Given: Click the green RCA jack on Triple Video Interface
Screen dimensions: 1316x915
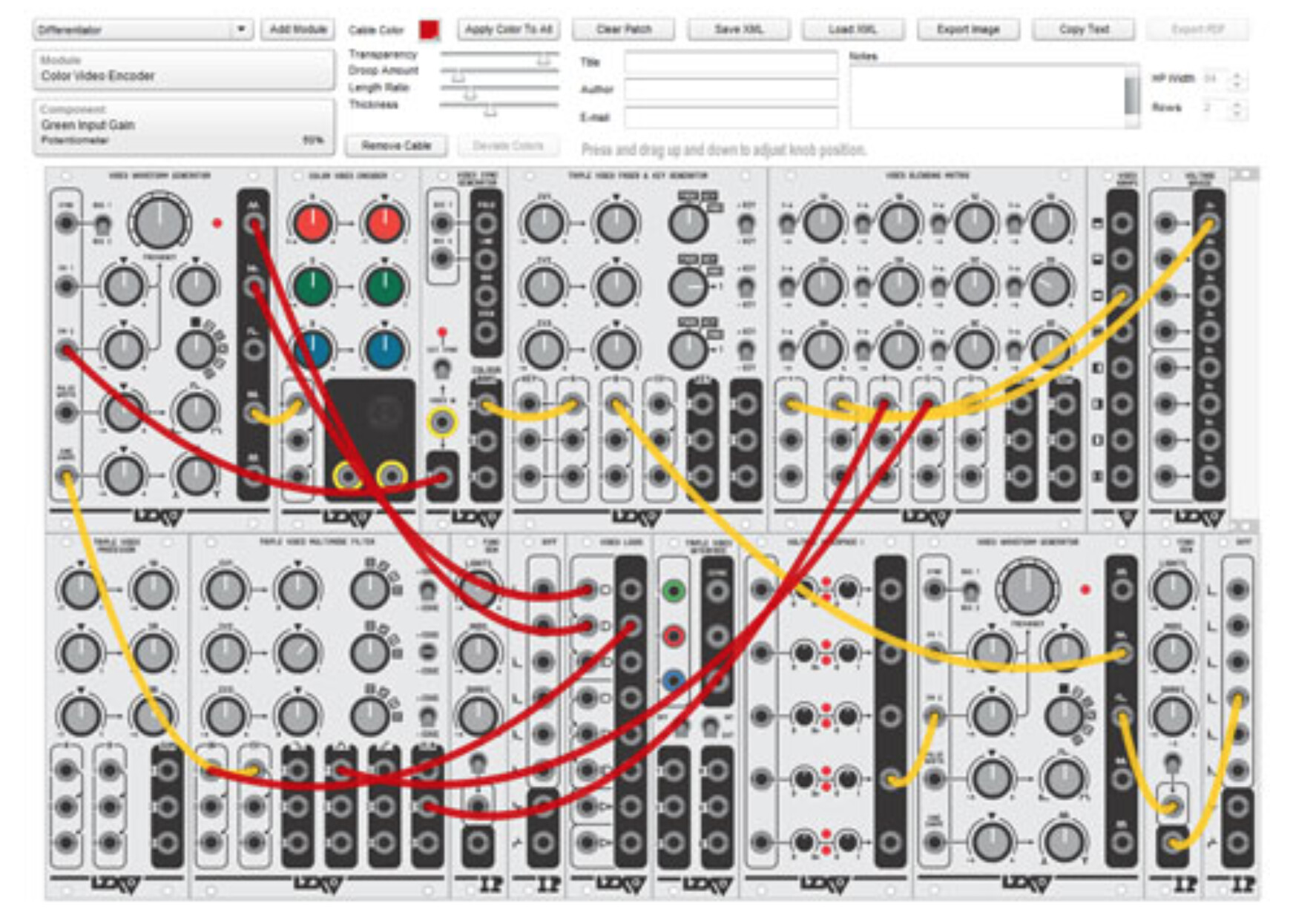Looking at the screenshot, I should point(673,591).
